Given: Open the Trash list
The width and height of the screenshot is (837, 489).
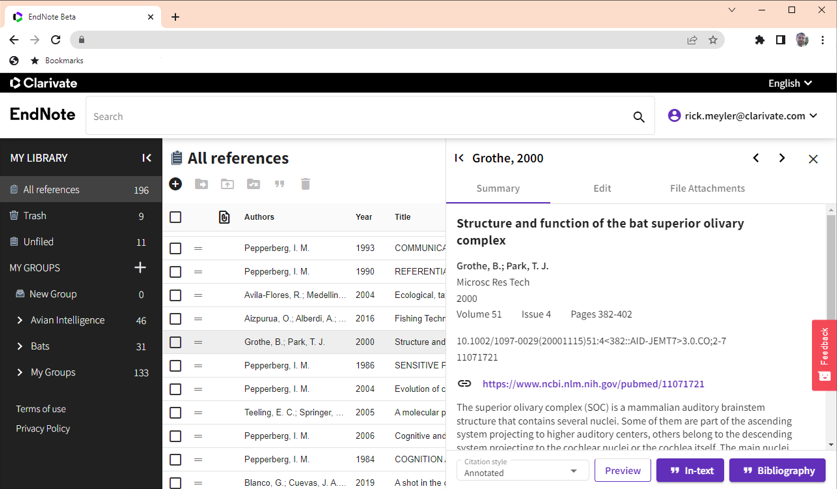Looking at the screenshot, I should coord(81,216).
